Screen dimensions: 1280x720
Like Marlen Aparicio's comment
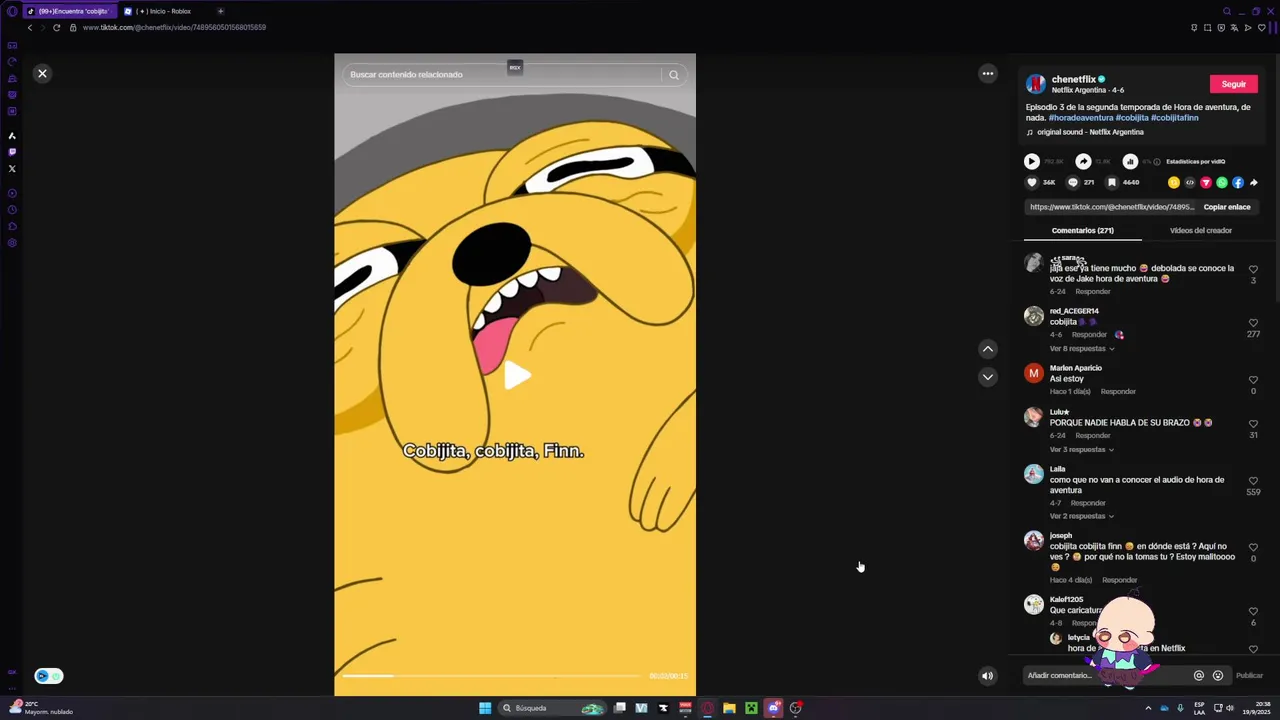pos(1253,380)
